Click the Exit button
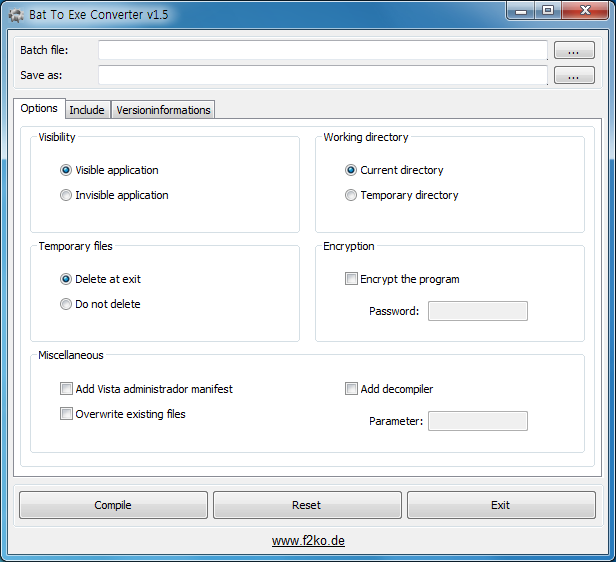The height and width of the screenshot is (562, 616). pos(501,505)
